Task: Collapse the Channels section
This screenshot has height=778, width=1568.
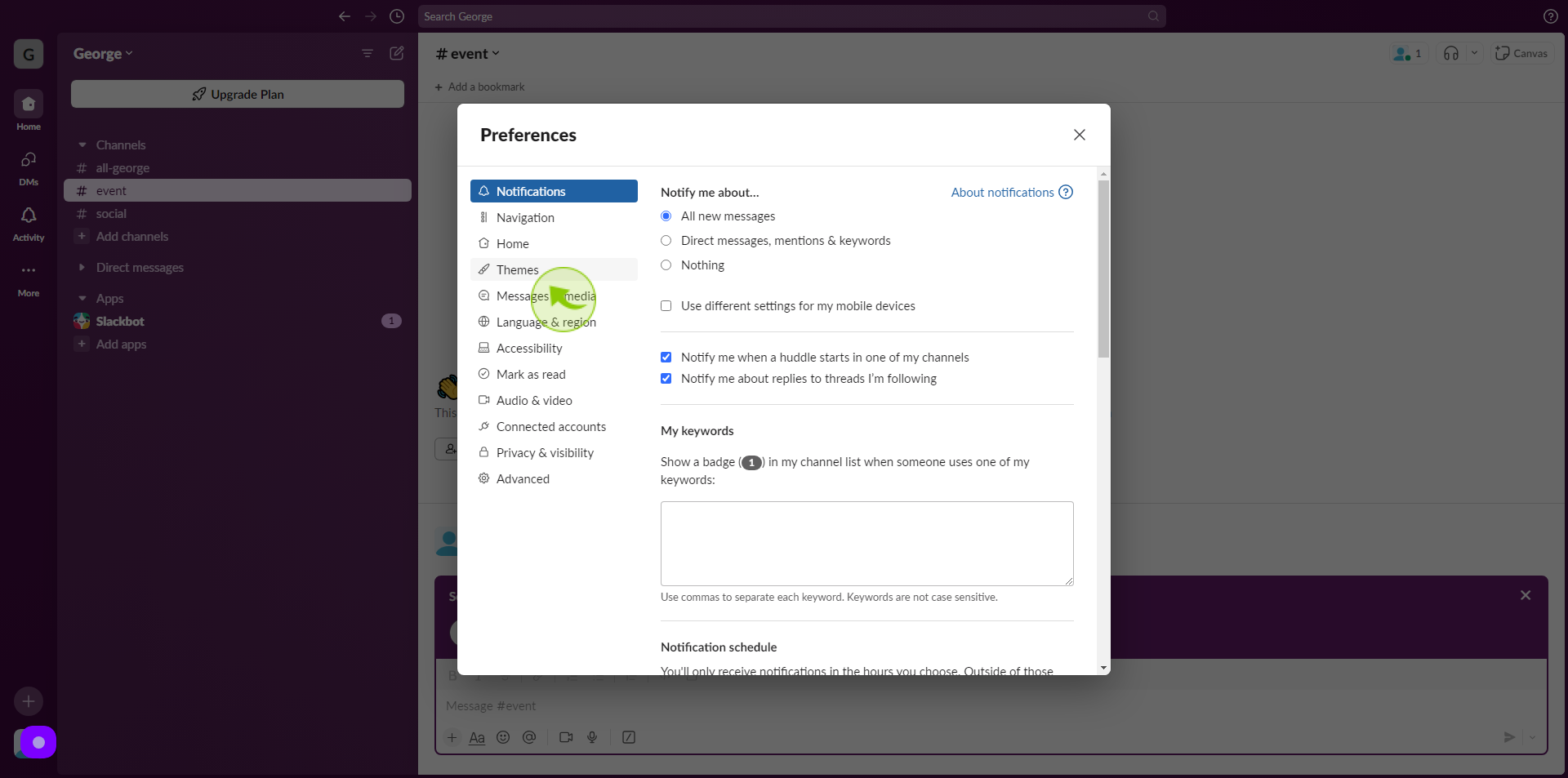Action: (82, 144)
